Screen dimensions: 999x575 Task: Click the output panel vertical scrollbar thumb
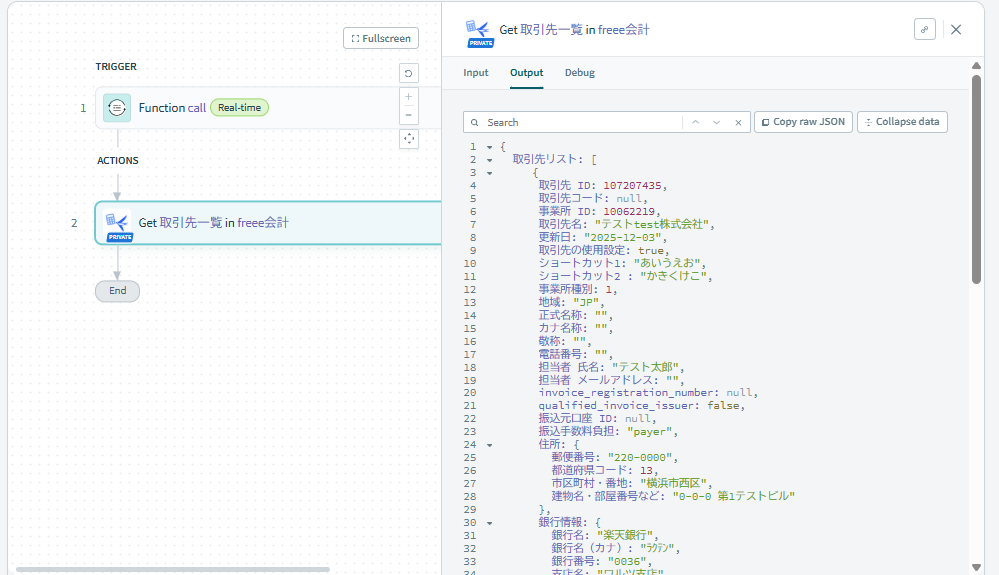(976, 180)
